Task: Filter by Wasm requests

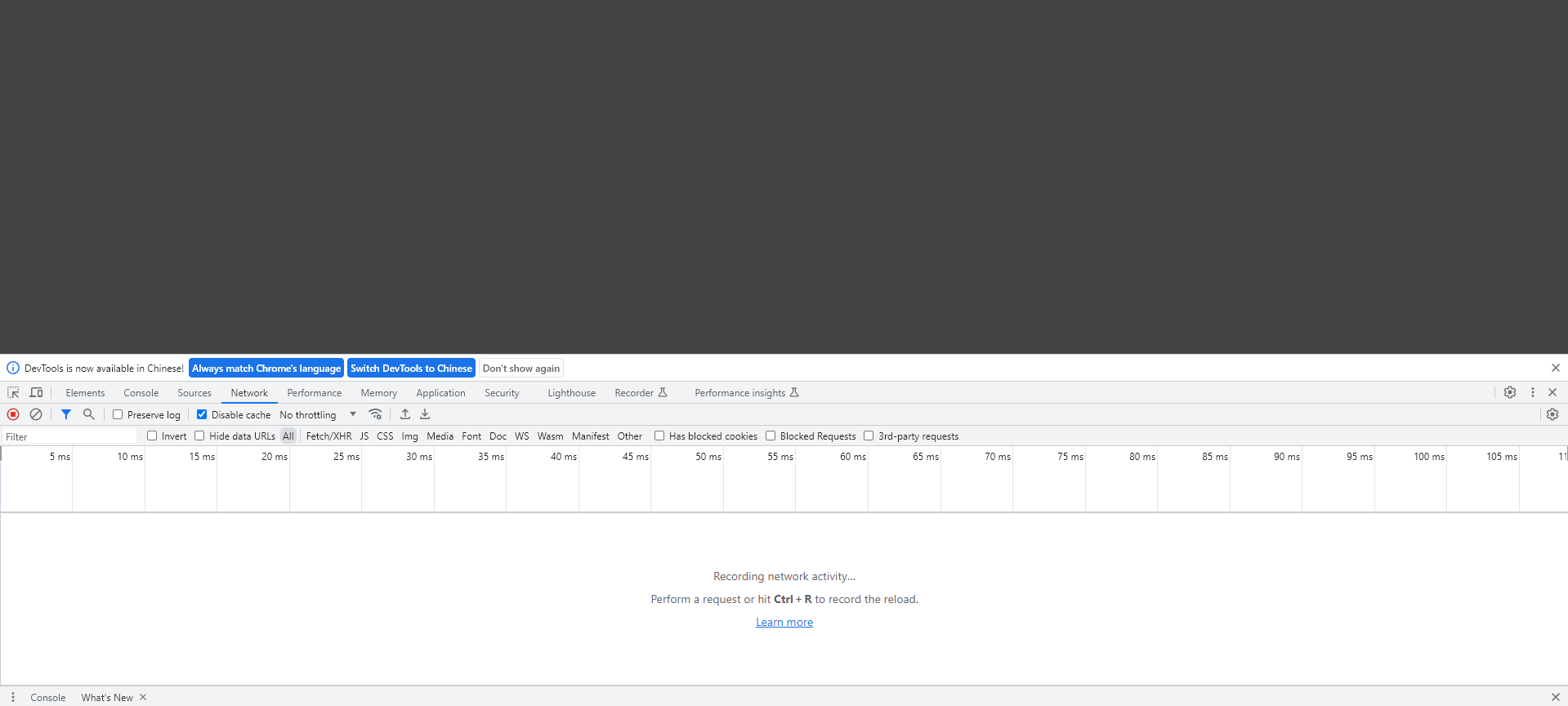Action: point(551,436)
